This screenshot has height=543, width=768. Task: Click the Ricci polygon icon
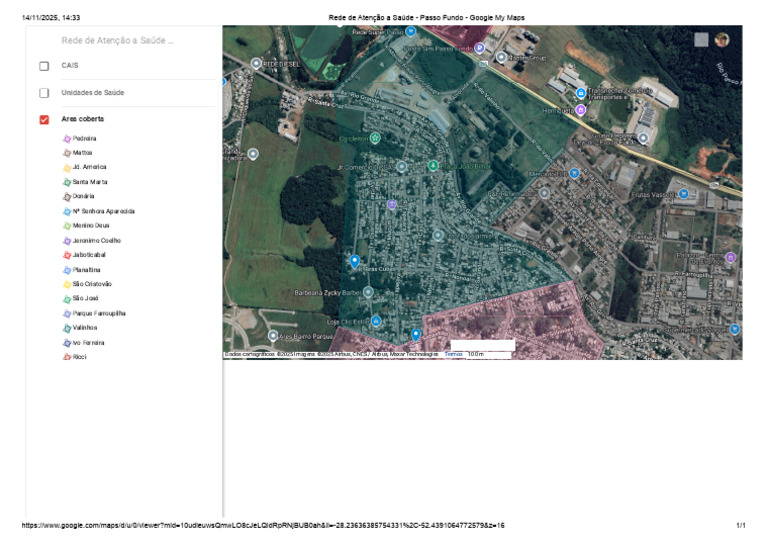point(67,357)
